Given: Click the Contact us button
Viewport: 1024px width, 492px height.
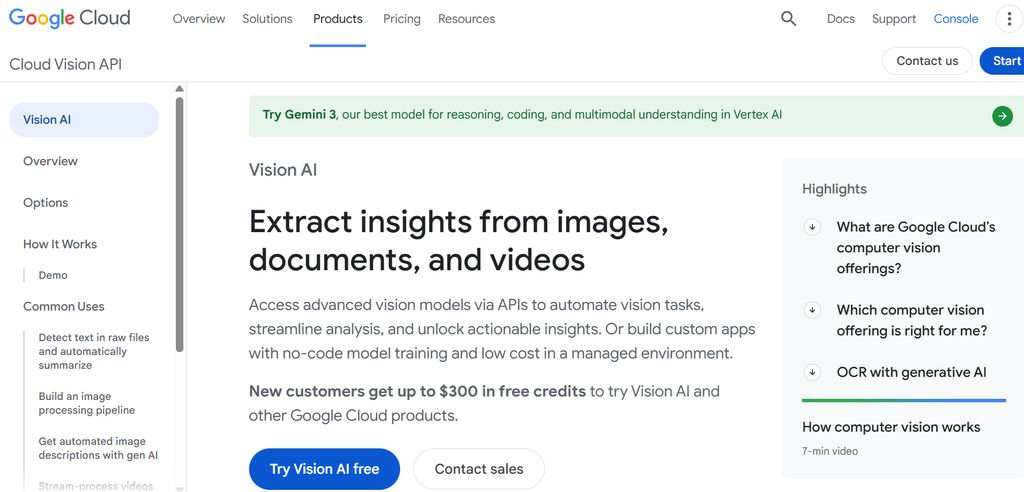Looking at the screenshot, I should [927, 61].
